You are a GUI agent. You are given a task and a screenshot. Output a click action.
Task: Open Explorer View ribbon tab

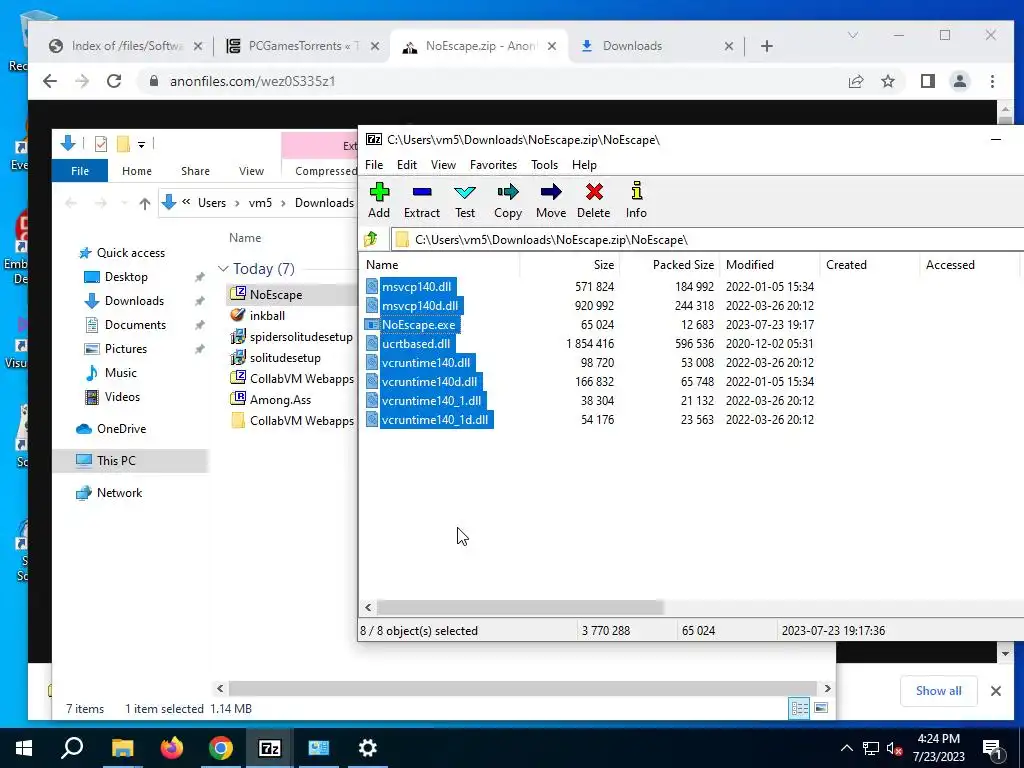[x=251, y=170]
